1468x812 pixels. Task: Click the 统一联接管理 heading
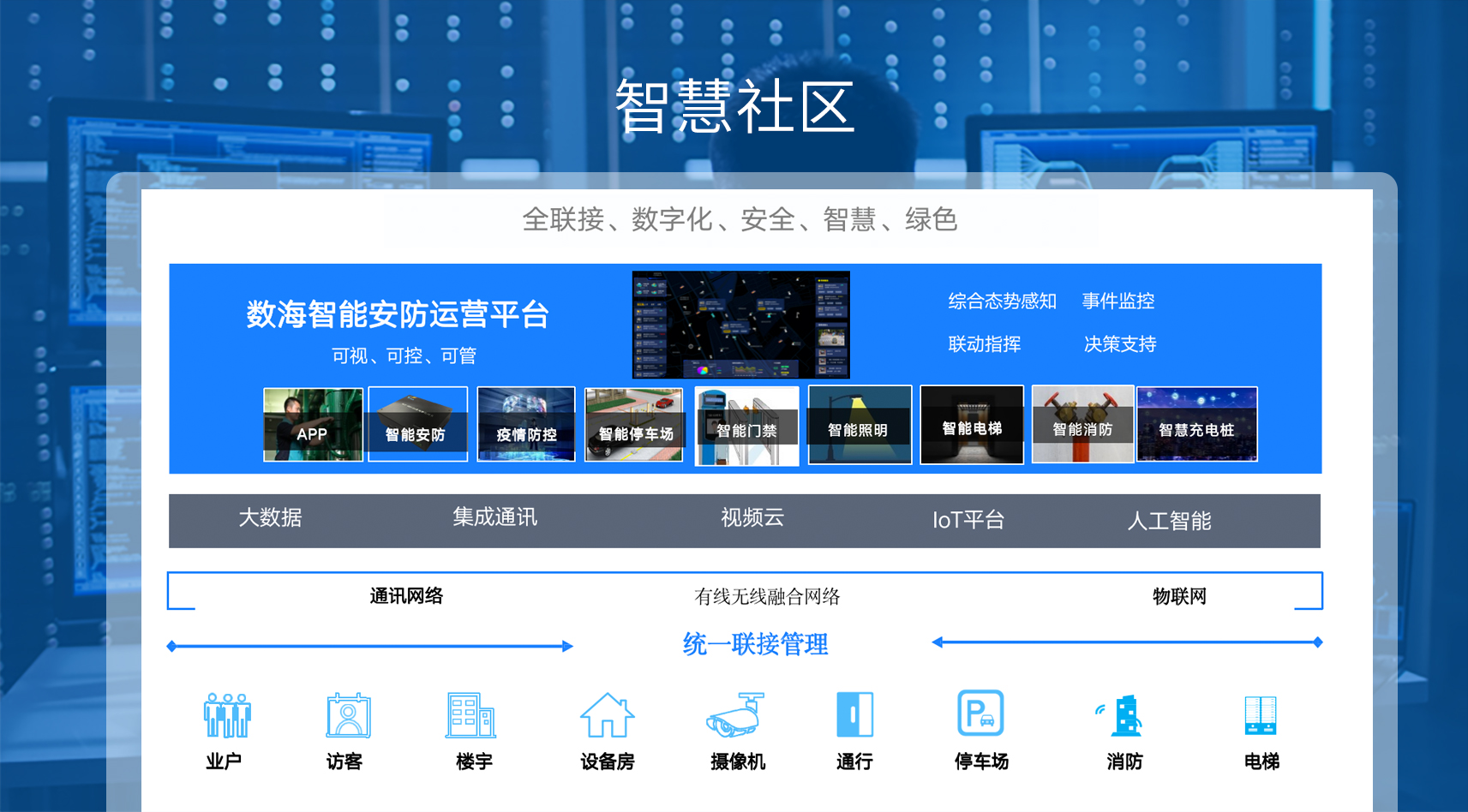click(x=755, y=644)
